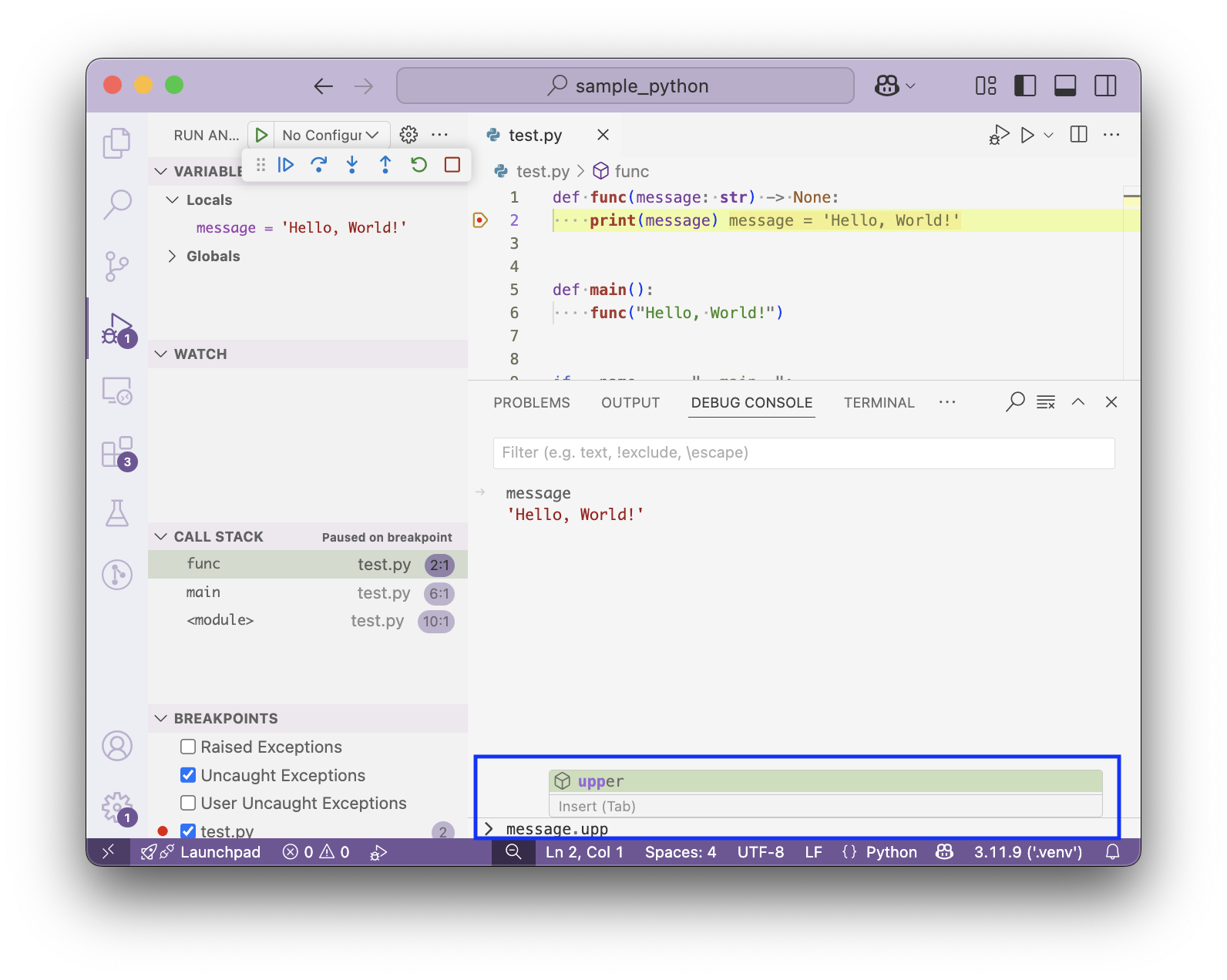Toggle the bottom panel visibility
The image size is (1227, 980).
(x=1065, y=86)
